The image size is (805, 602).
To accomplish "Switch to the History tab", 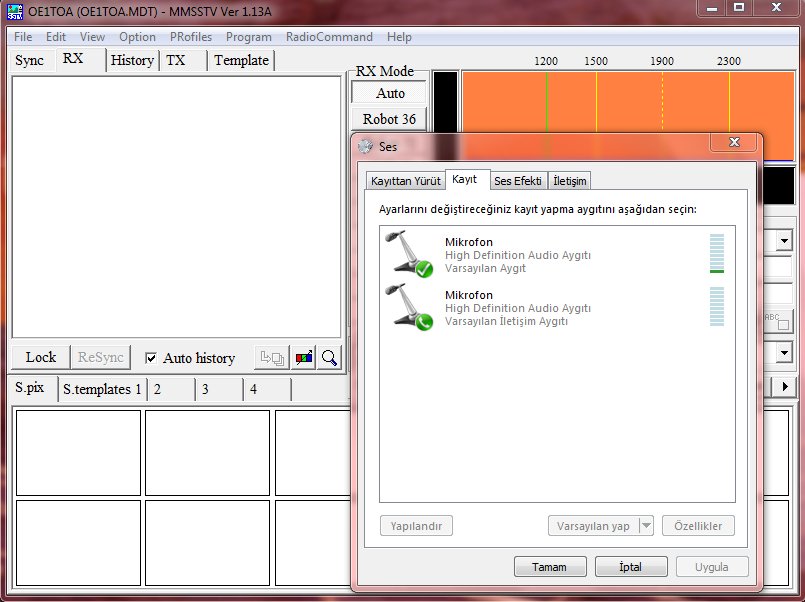I will [x=132, y=60].
